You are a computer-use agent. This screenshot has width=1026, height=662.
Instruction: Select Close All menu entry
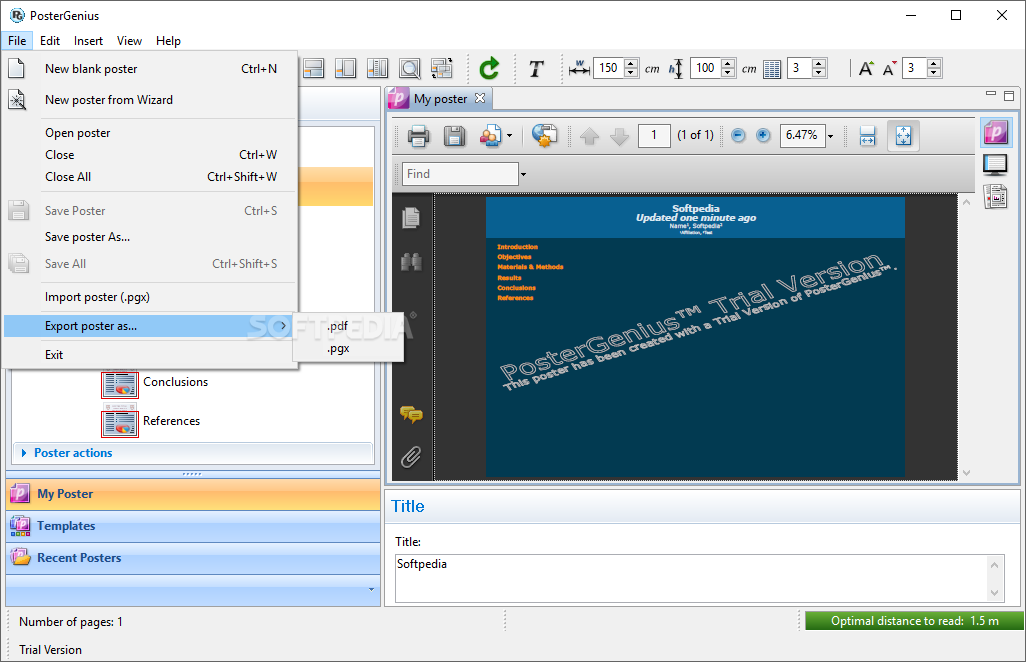point(150,177)
